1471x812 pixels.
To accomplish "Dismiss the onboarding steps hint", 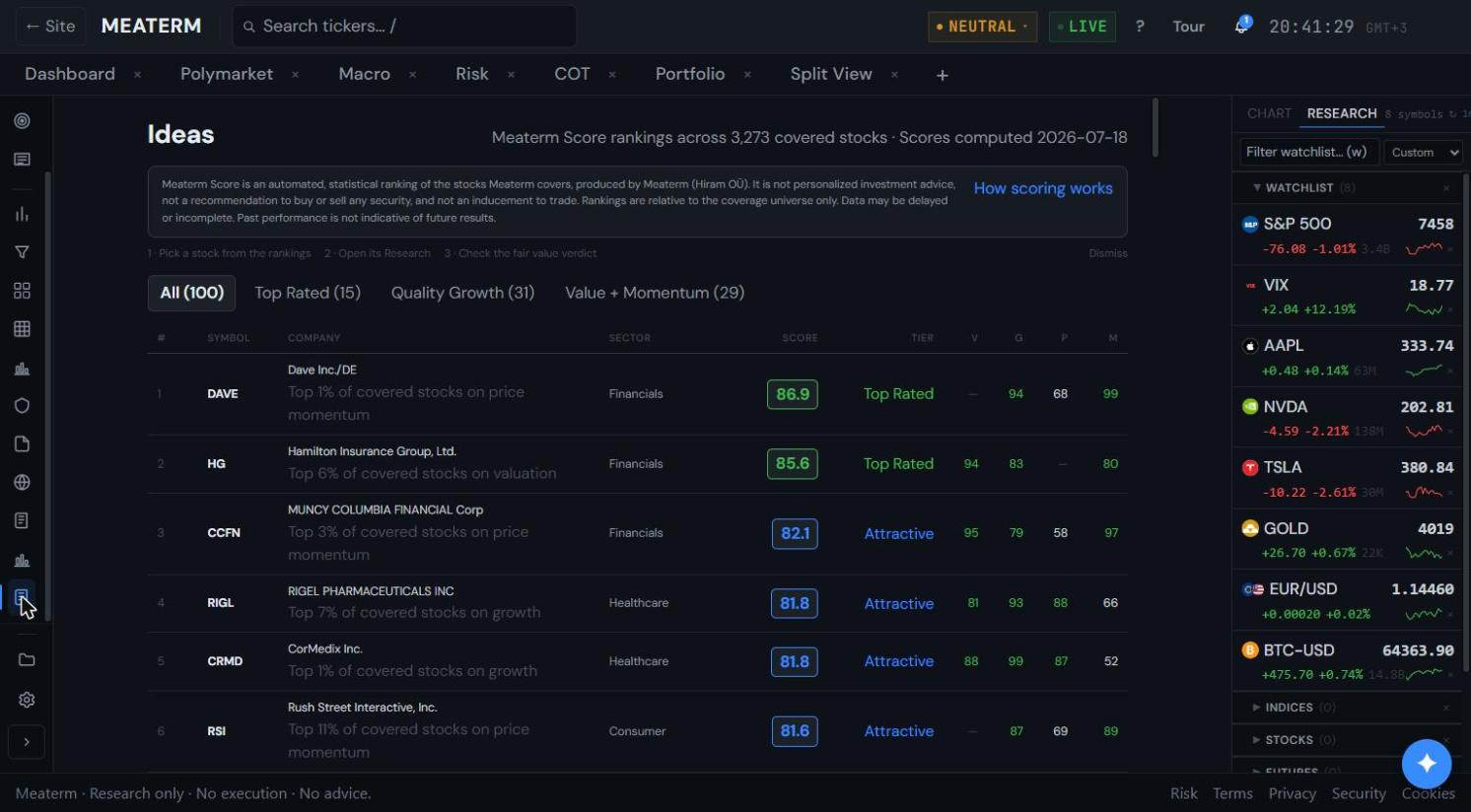I will click(1108, 253).
